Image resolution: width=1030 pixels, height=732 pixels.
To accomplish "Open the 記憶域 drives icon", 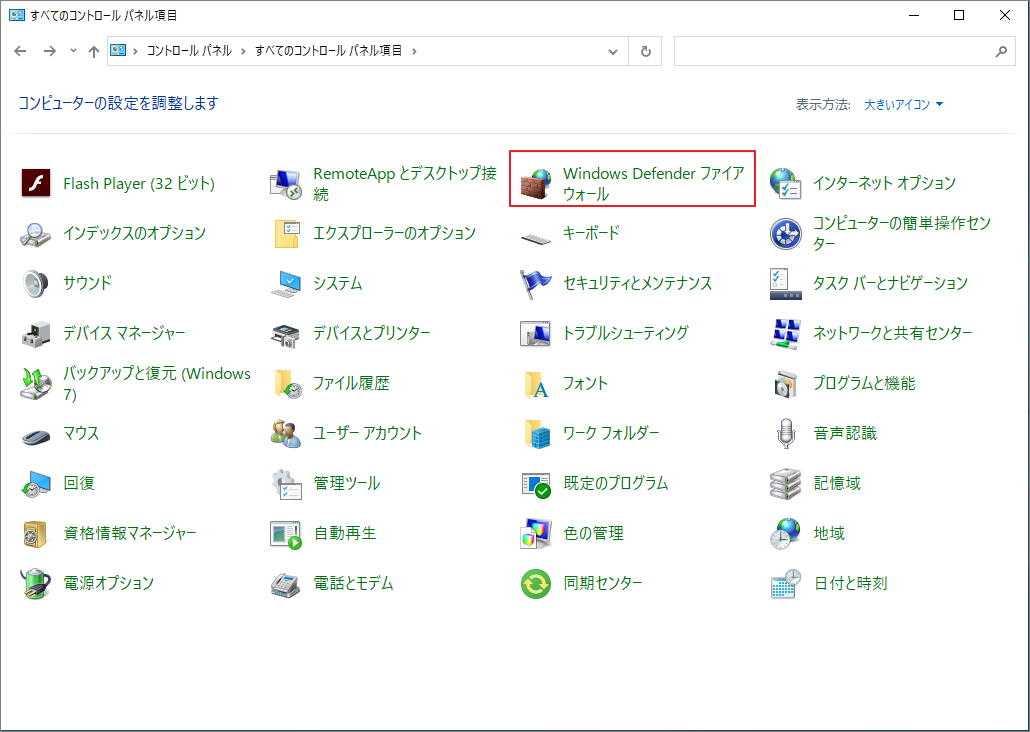I will point(786,483).
